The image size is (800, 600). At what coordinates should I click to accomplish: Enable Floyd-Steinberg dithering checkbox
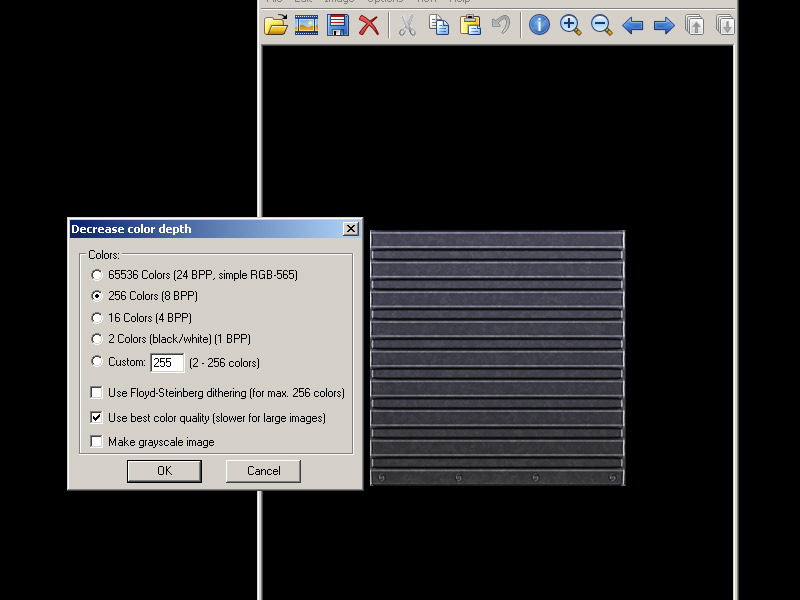point(96,392)
